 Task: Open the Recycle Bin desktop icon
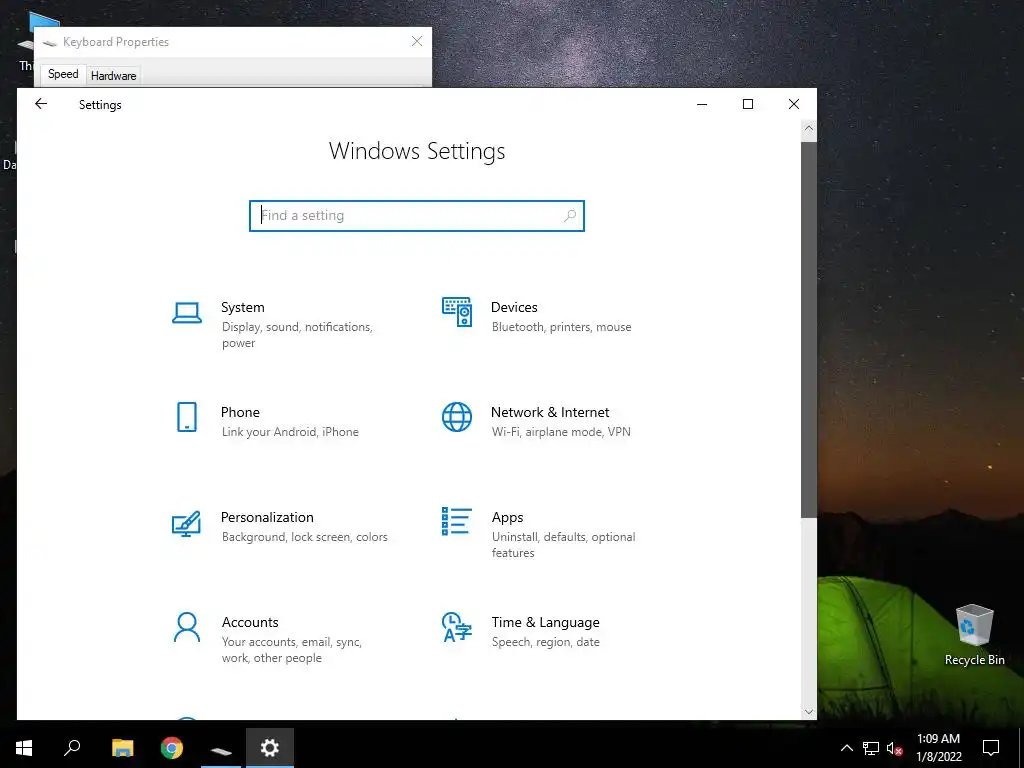pyautogui.click(x=974, y=635)
